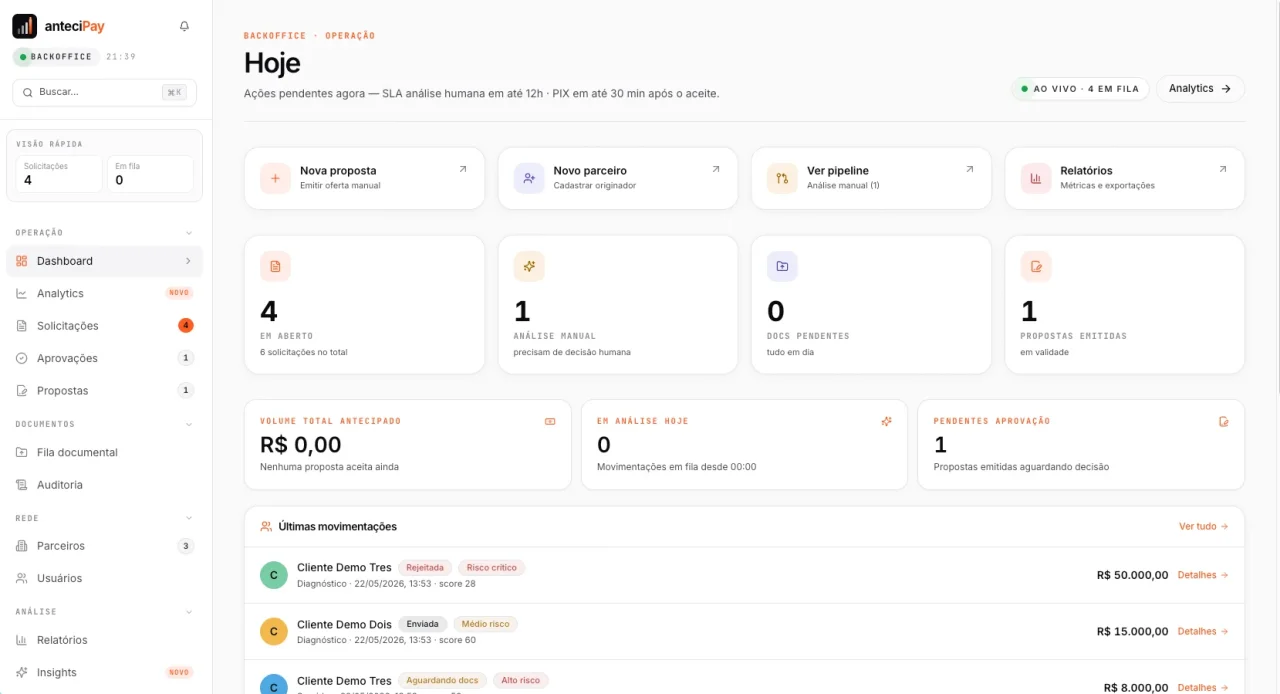Viewport: 1280px width, 694px height.
Task: Click Ver tudo link
Action: (1204, 526)
